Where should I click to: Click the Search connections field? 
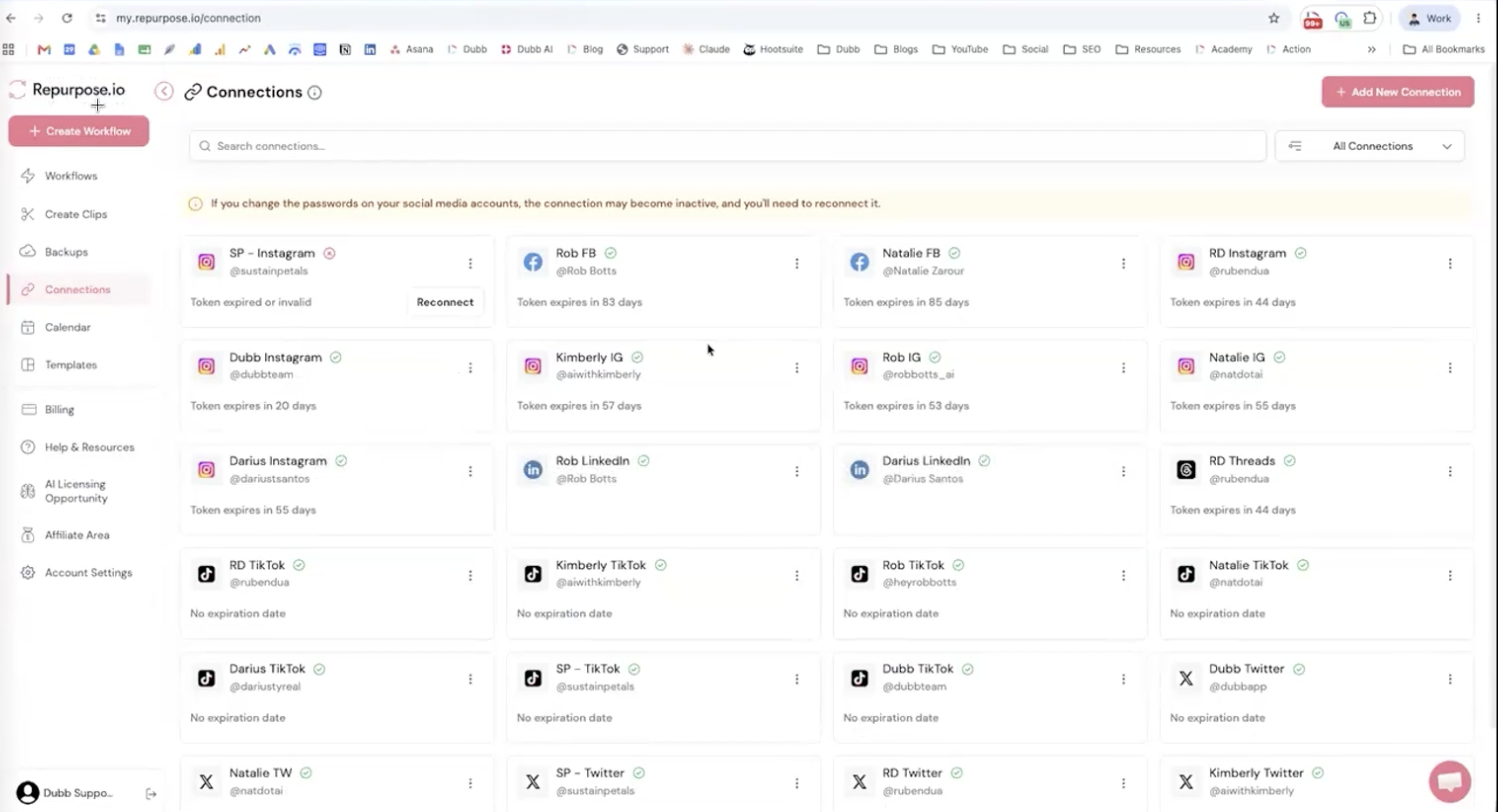728,146
